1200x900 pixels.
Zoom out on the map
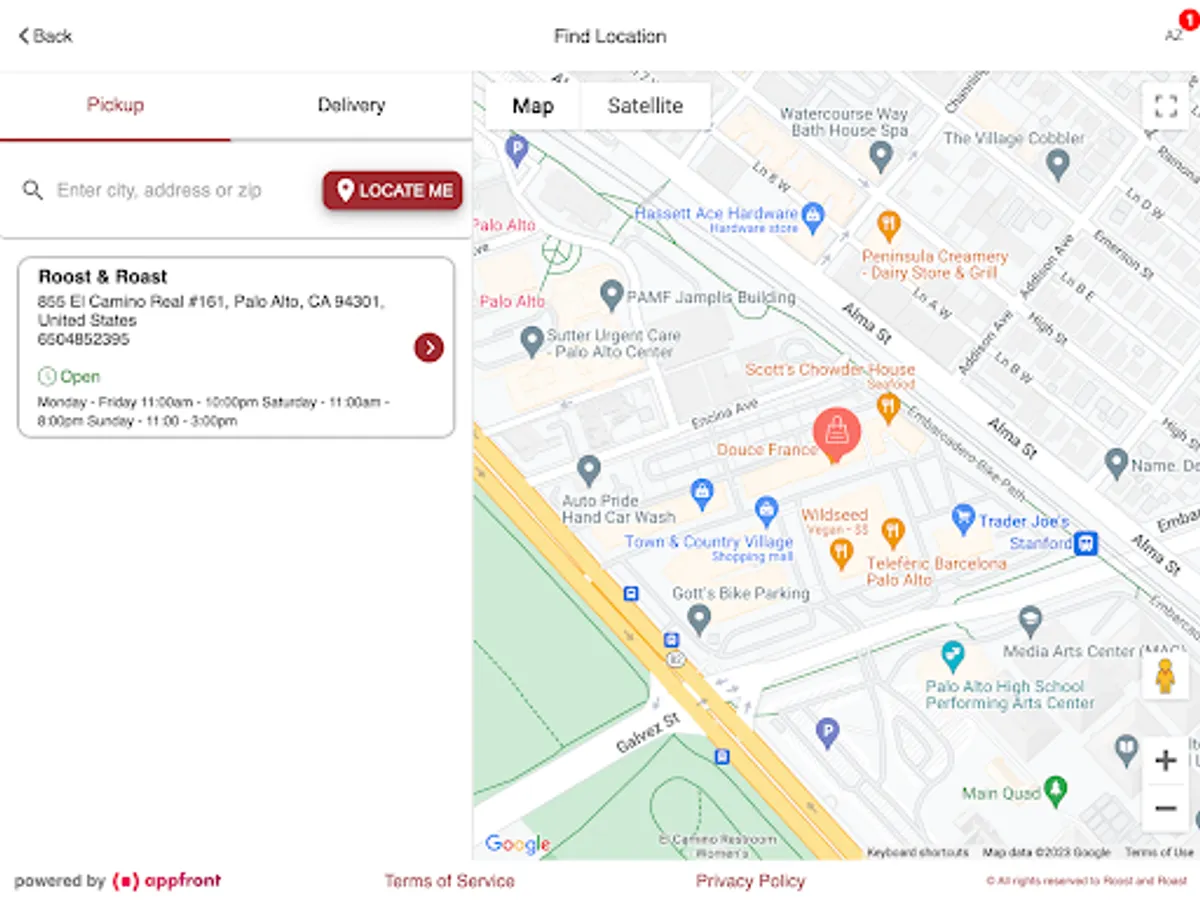tap(1165, 808)
